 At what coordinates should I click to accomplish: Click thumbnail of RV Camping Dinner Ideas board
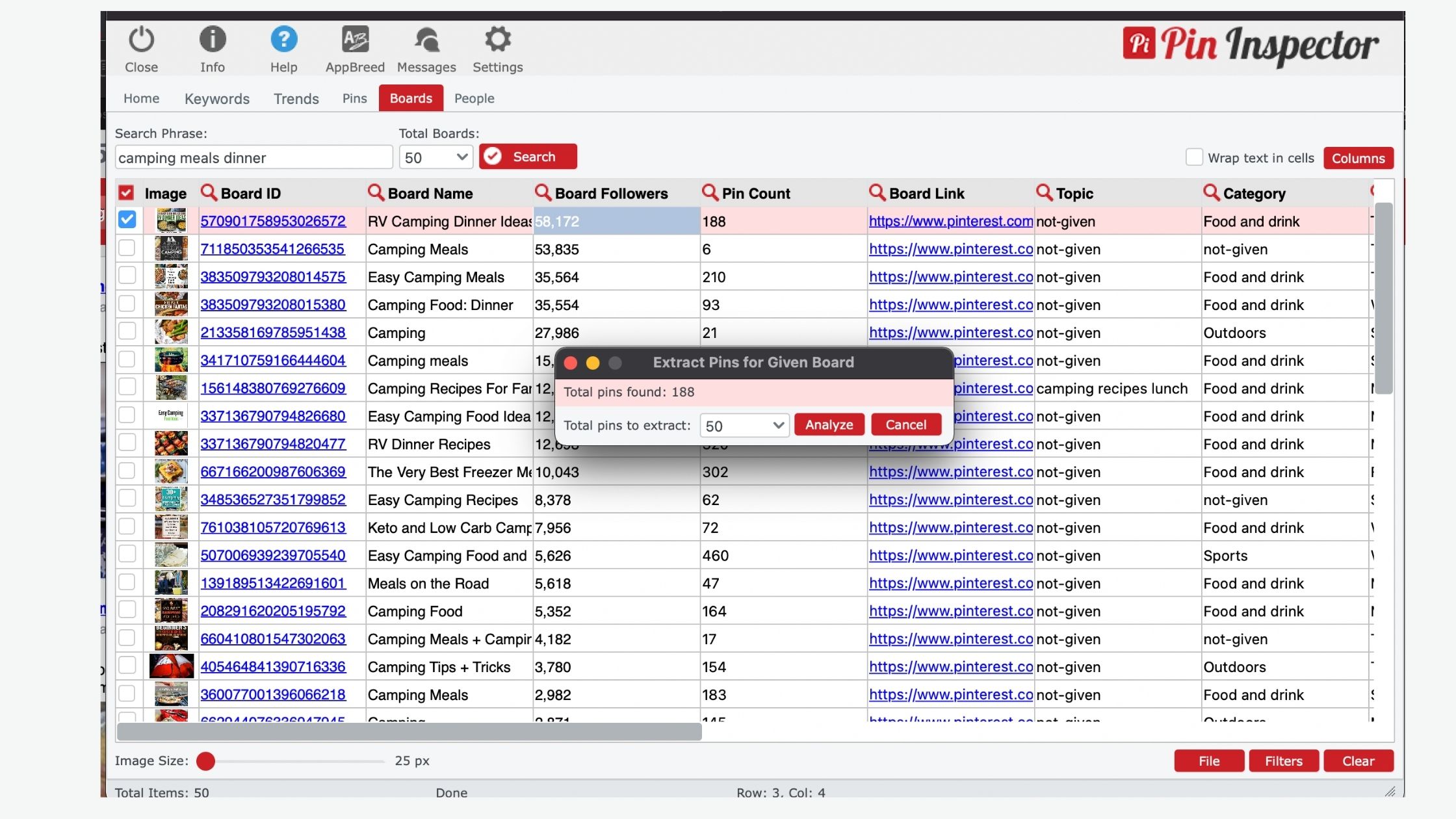point(172,221)
